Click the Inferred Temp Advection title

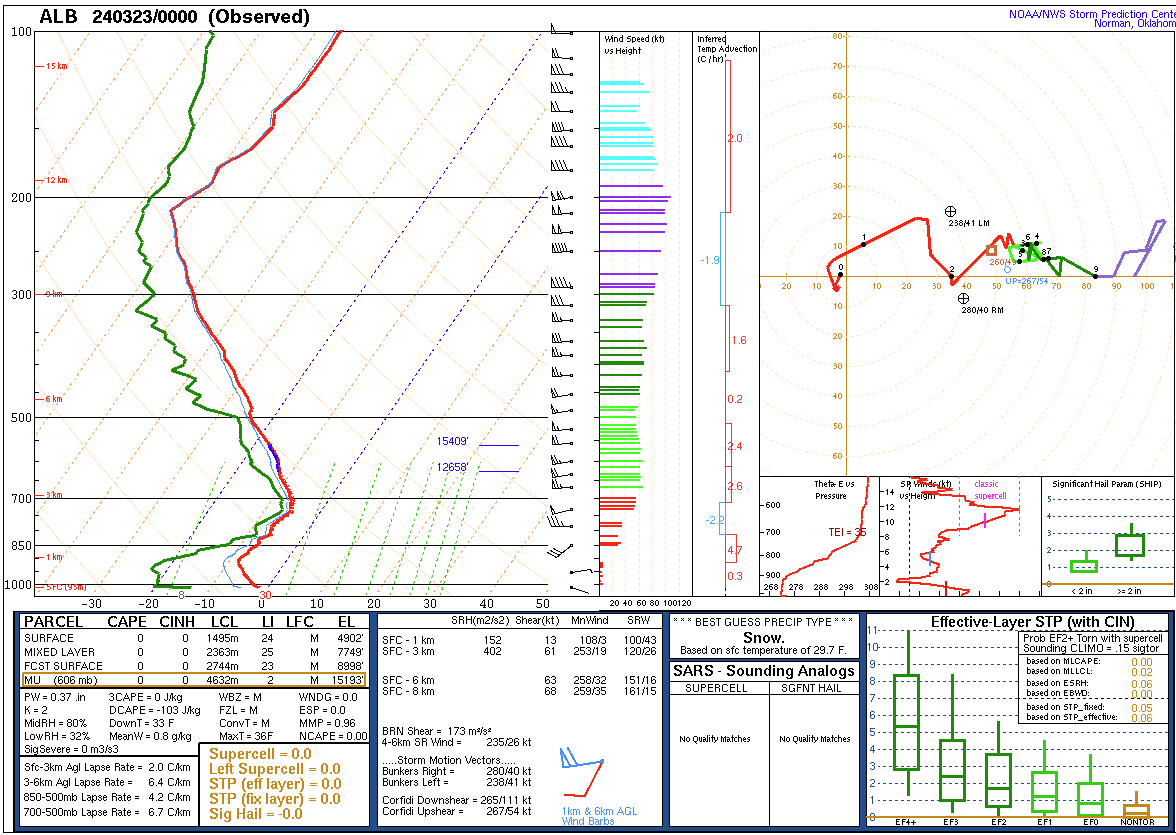[727, 49]
